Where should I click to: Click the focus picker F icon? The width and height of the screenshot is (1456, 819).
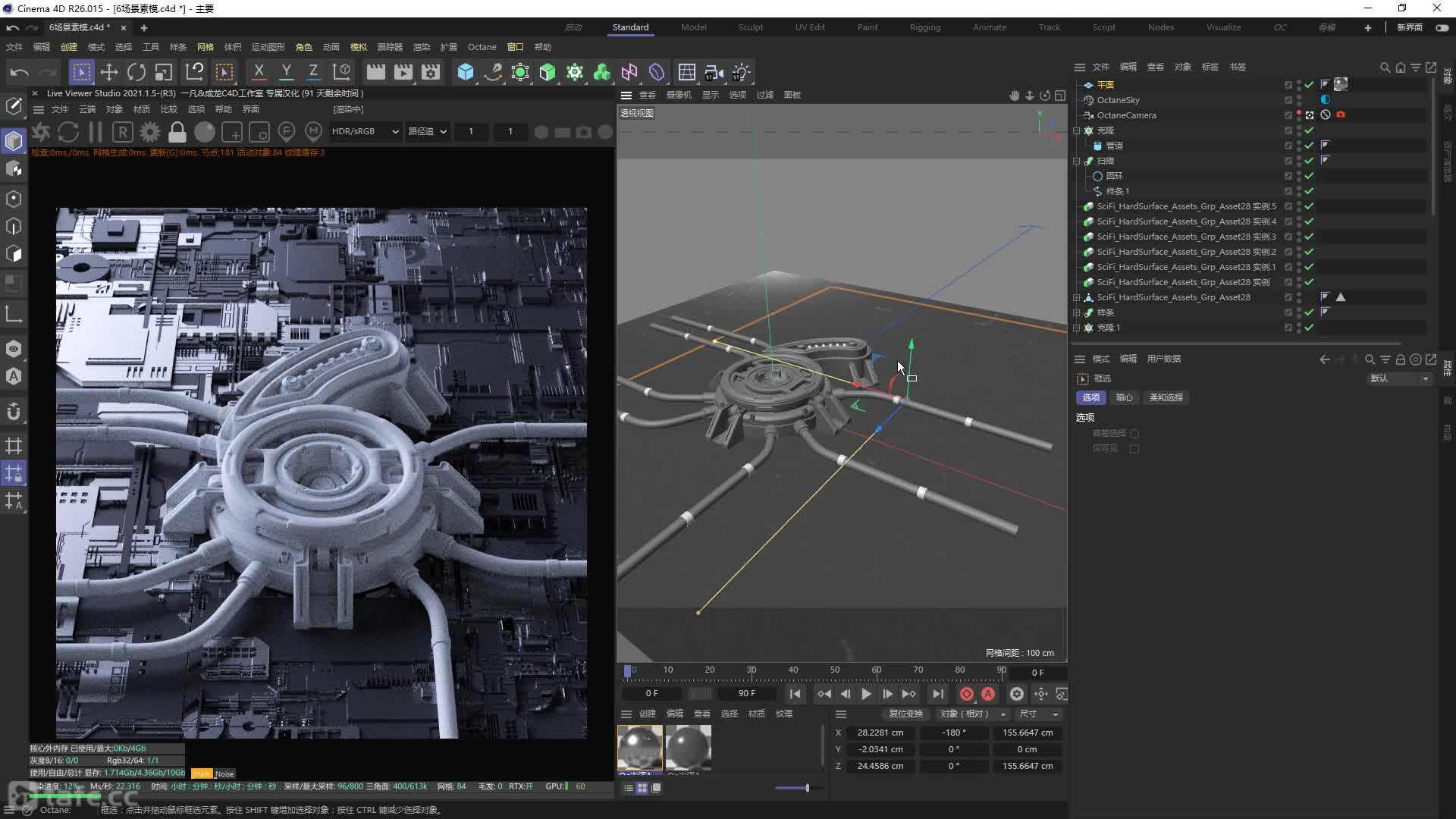287,132
